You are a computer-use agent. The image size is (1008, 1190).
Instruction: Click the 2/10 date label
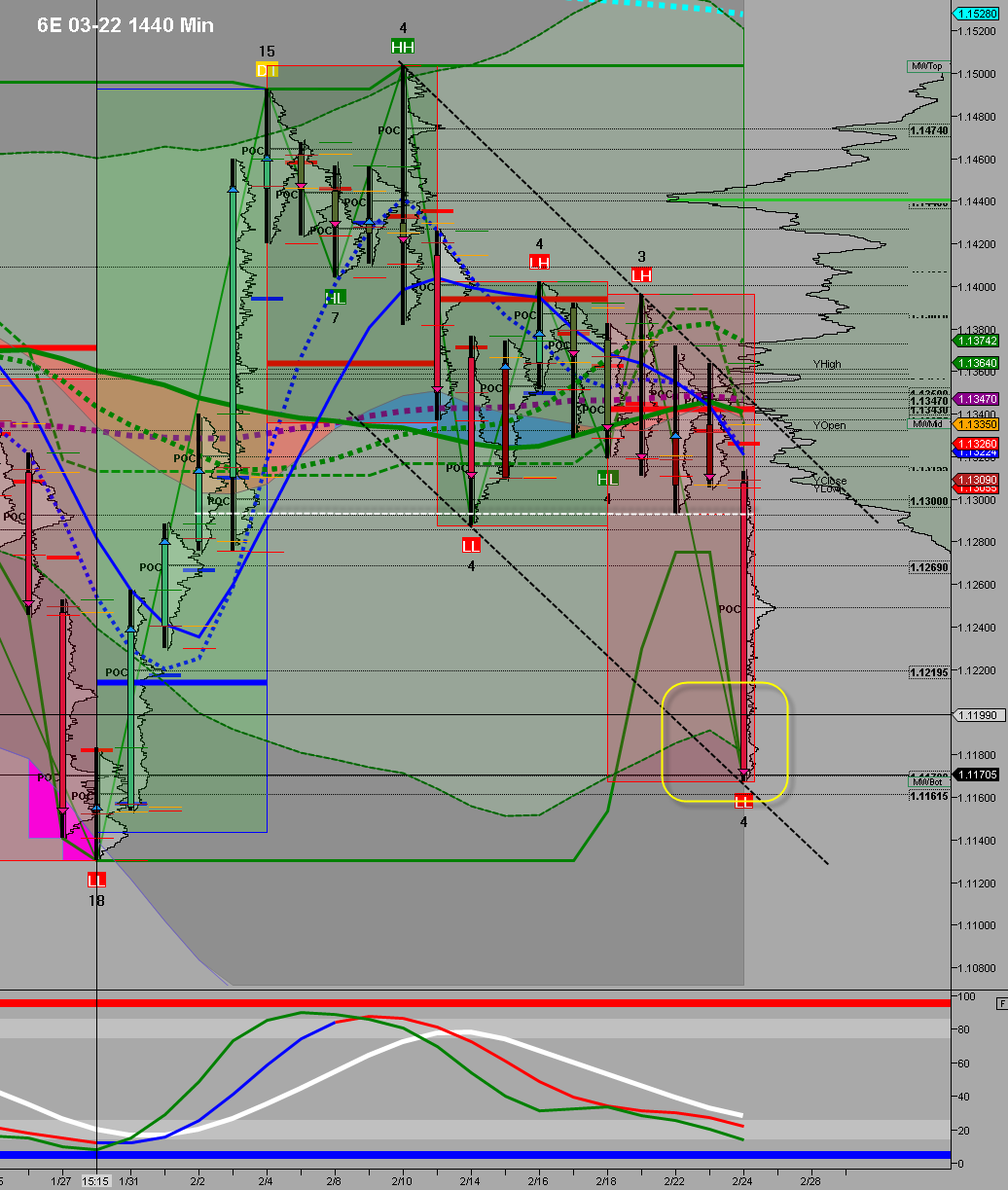click(x=403, y=1181)
